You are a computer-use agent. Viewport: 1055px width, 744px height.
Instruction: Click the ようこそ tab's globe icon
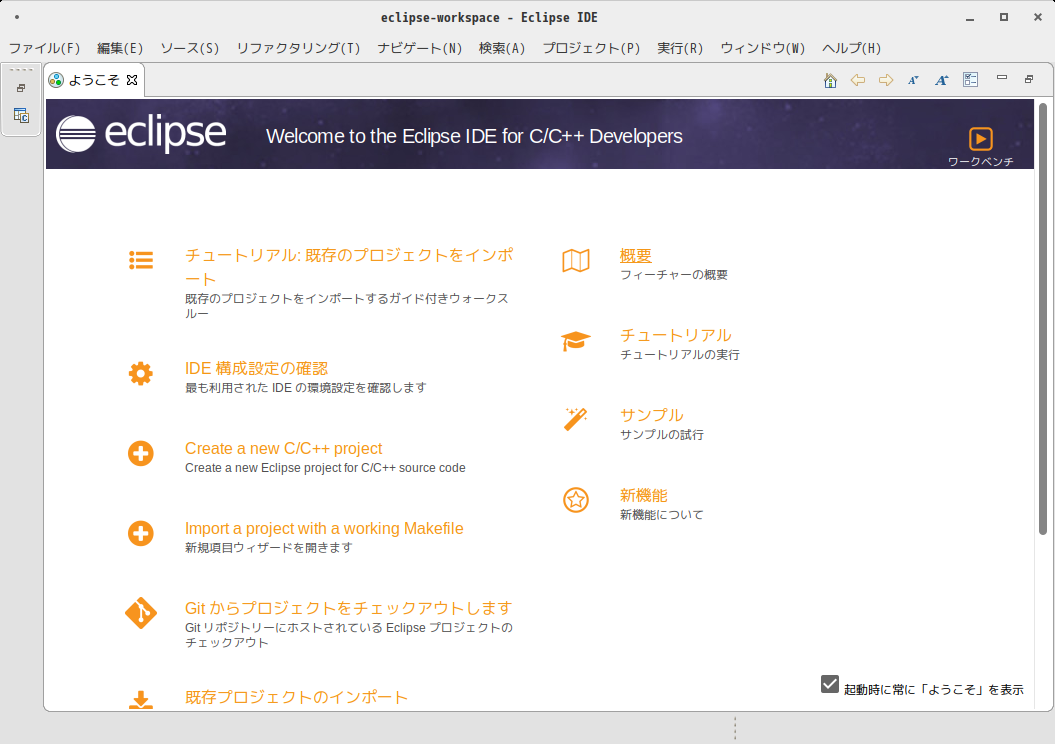pos(56,80)
